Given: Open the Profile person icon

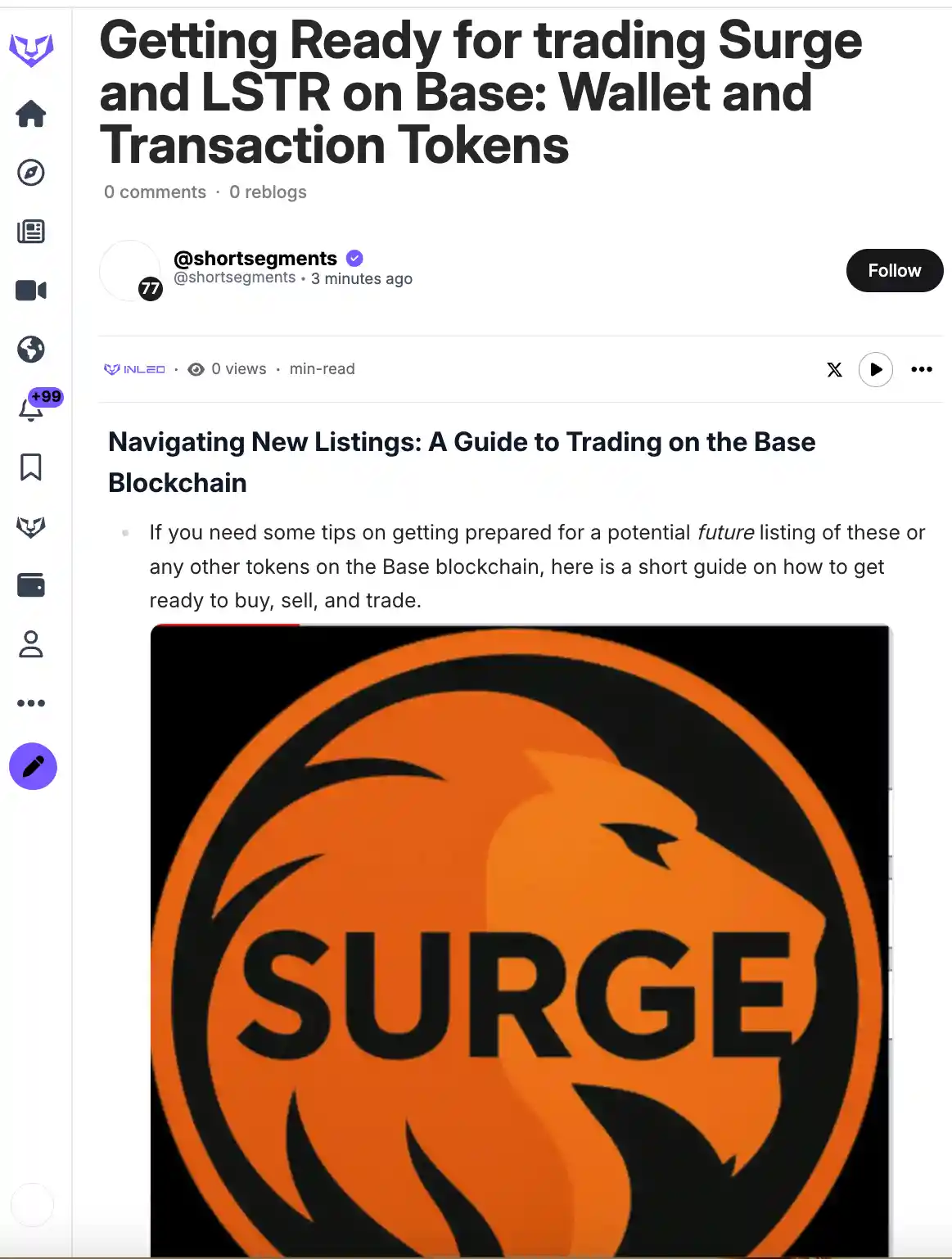Looking at the screenshot, I should point(31,644).
